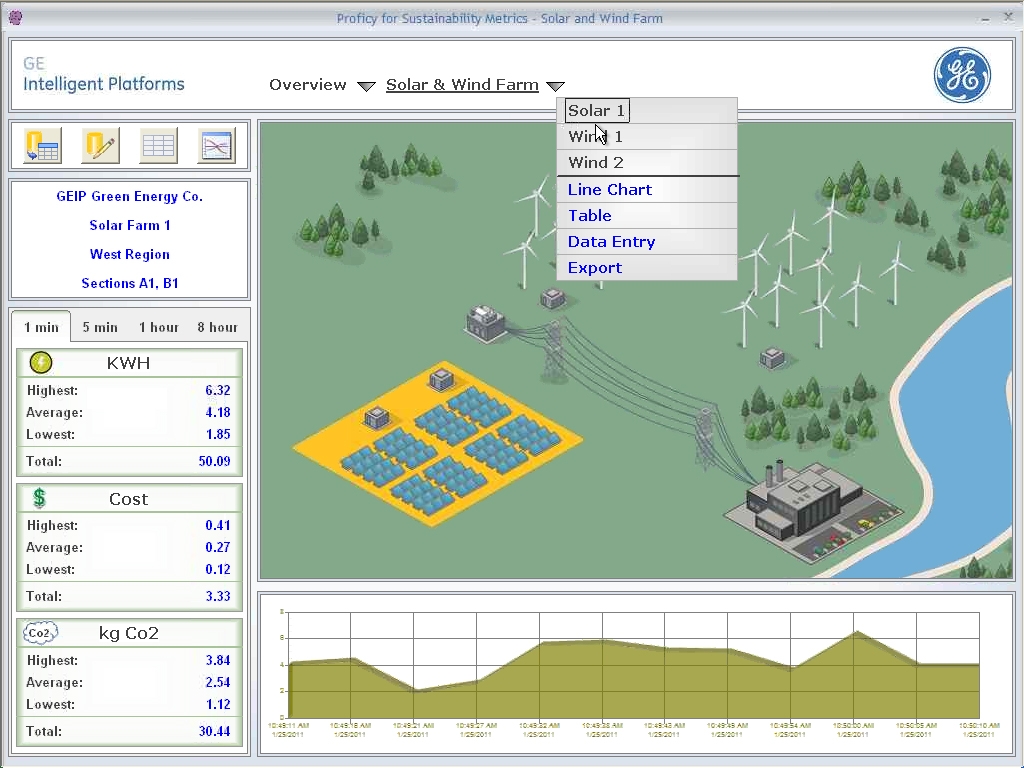The height and width of the screenshot is (768, 1024).
Task: Click the table grid toolbar icon
Action: 158,146
